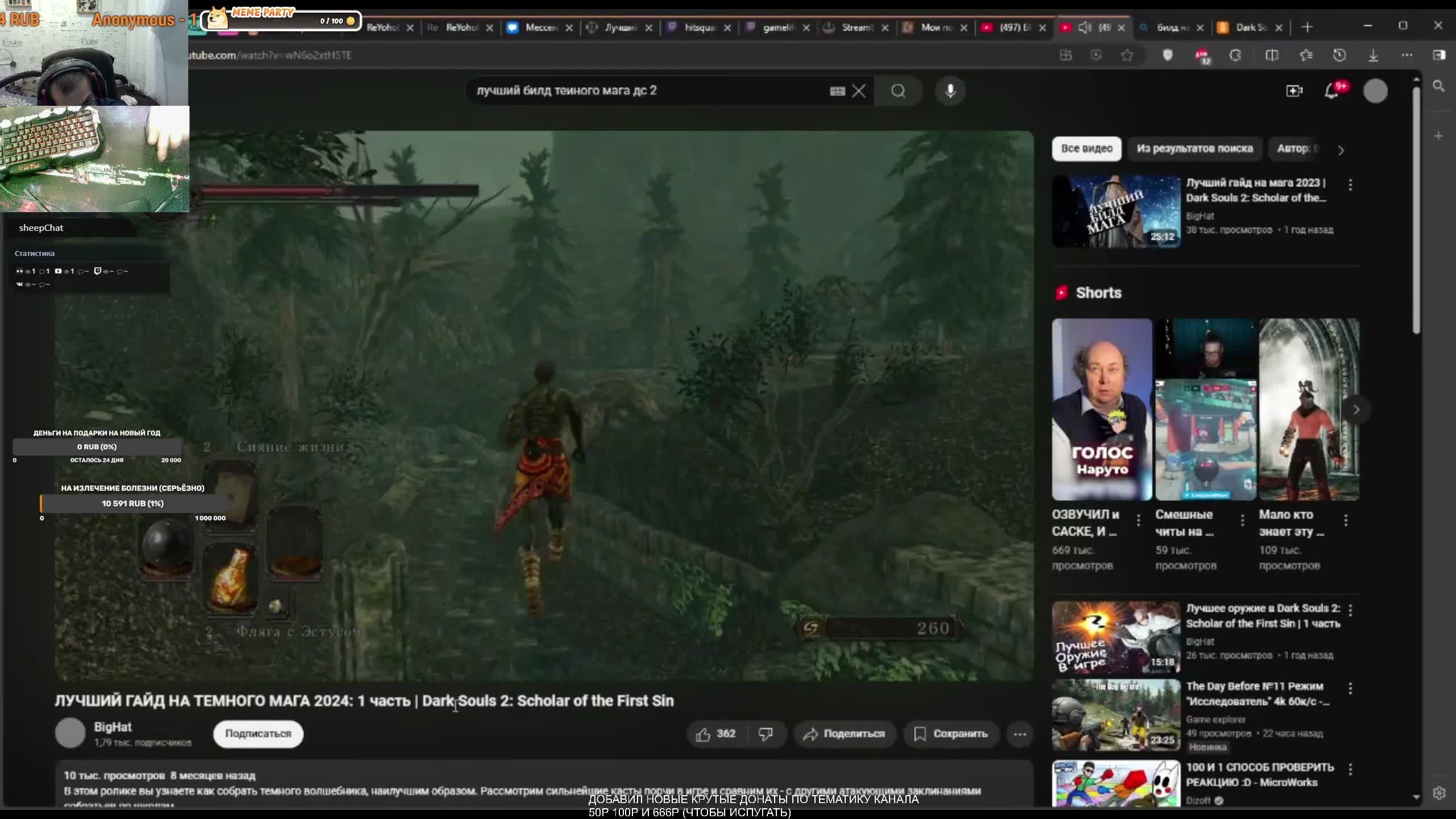The height and width of the screenshot is (819, 1456).
Task: Mute the playing YouTube tab via speaker icon
Action: coord(1085,27)
